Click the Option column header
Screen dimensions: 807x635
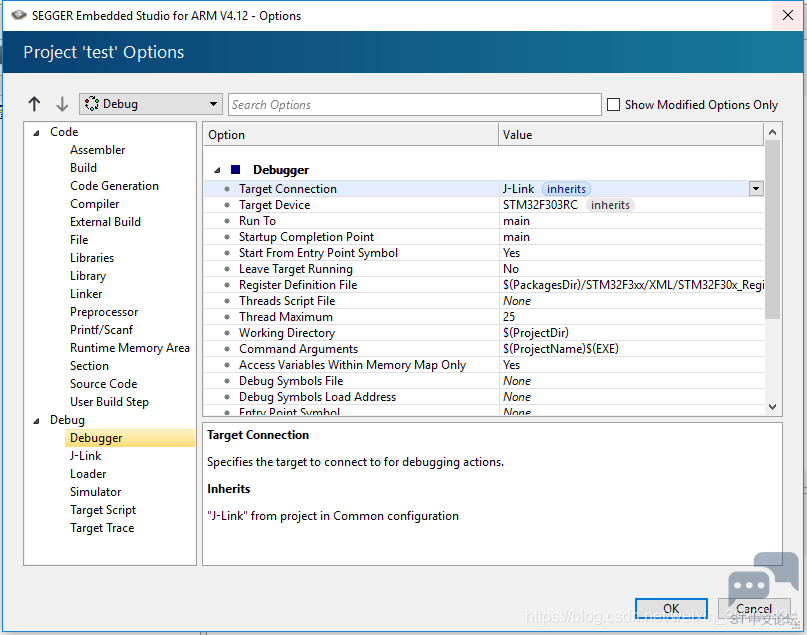click(351, 135)
